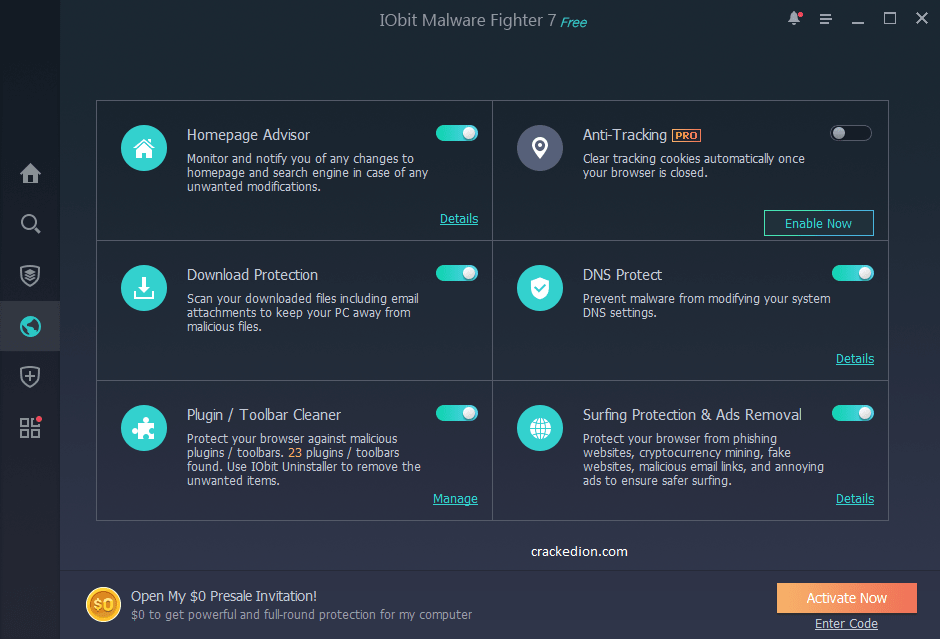Switch off DNS Protect

(852, 273)
